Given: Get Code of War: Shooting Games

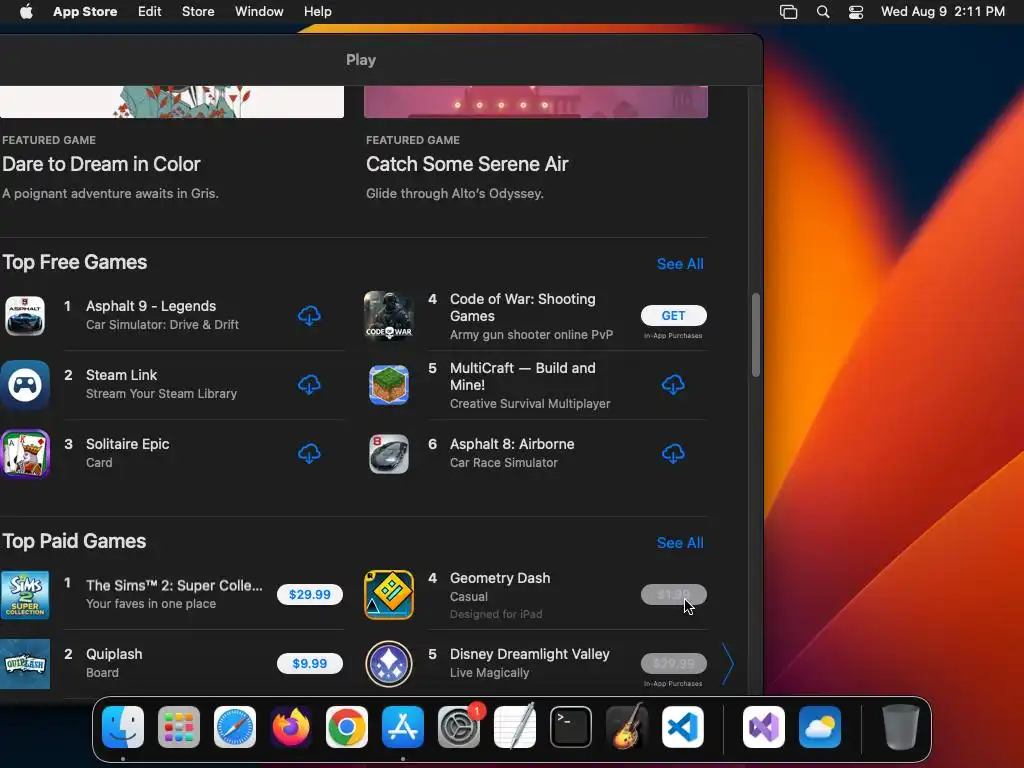Looking at the screenshot, I should [673, 315].
